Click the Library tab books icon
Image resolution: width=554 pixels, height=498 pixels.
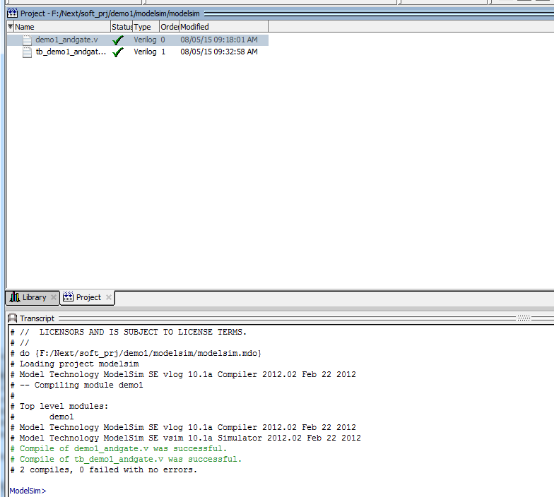pos(15,297)
